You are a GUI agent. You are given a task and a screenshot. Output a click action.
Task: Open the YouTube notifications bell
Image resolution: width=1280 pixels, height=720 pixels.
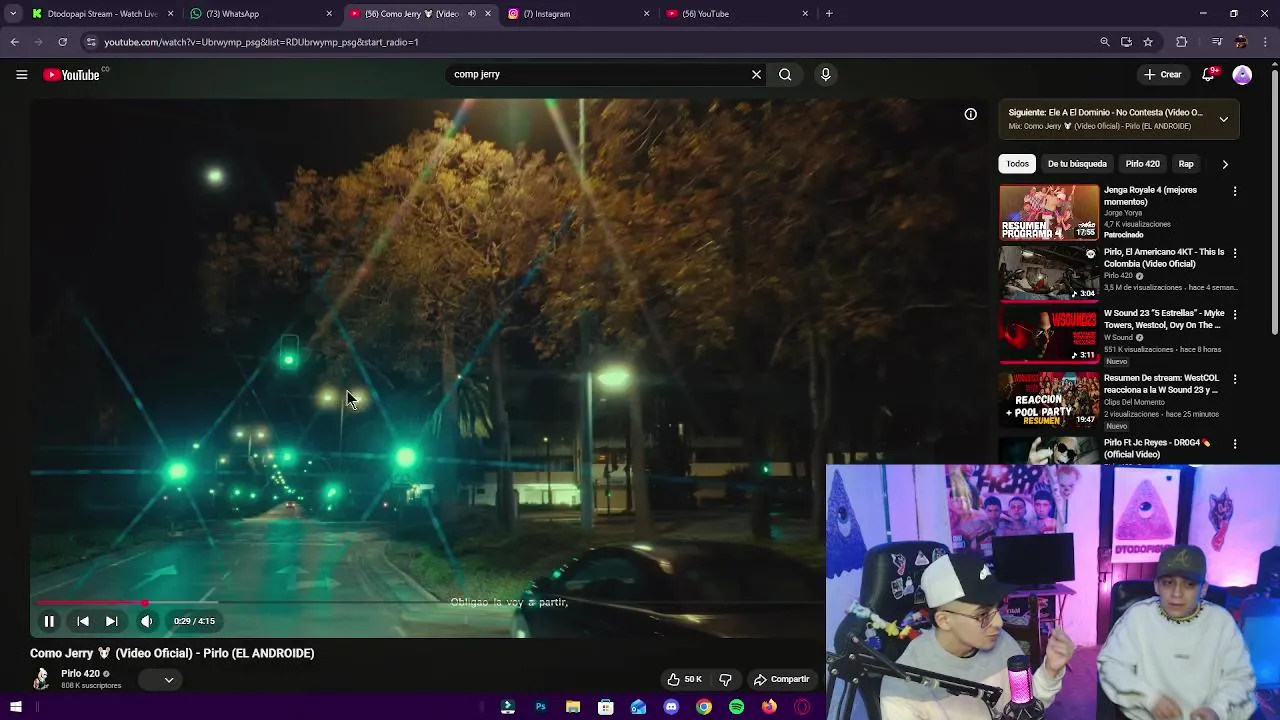[x=1208, y=75]
